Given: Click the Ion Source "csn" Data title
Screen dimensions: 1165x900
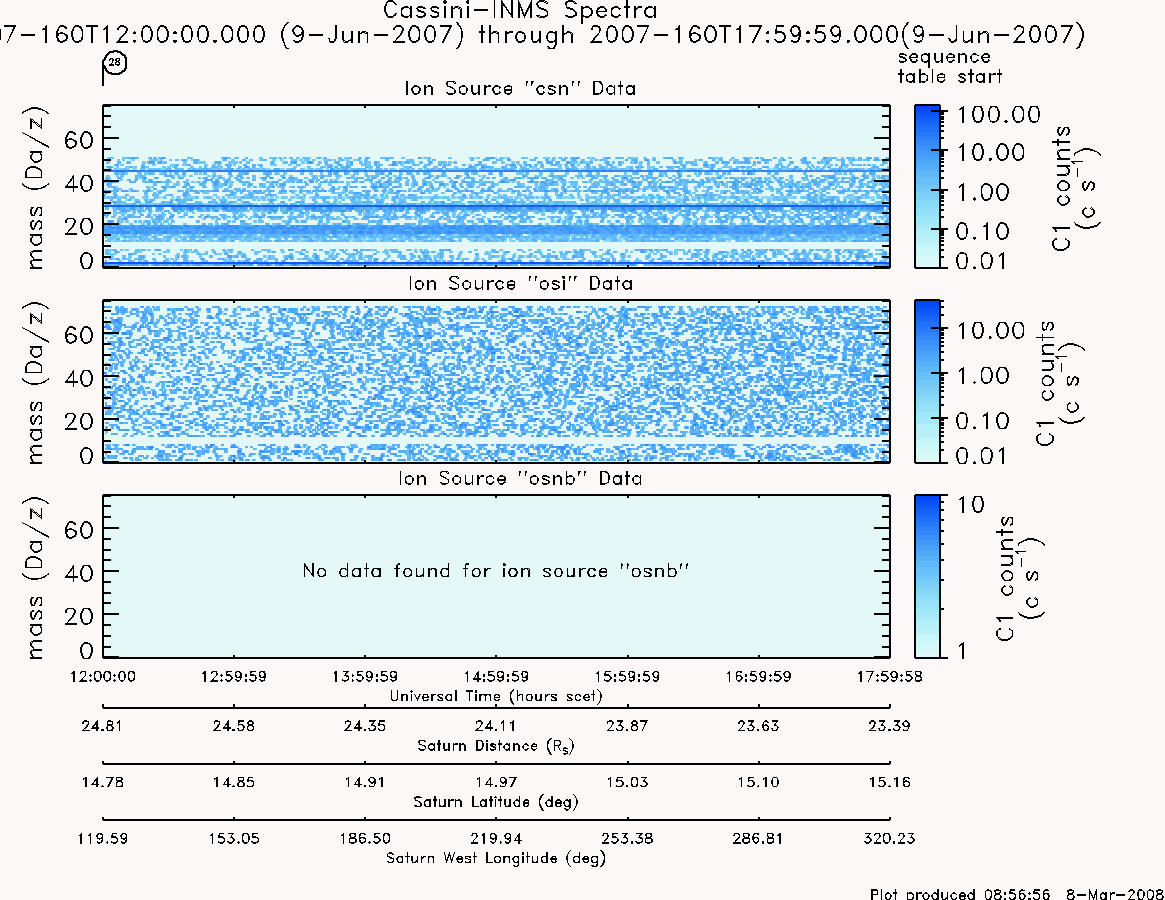Looking at the screenshot, I should coord(520,88).
